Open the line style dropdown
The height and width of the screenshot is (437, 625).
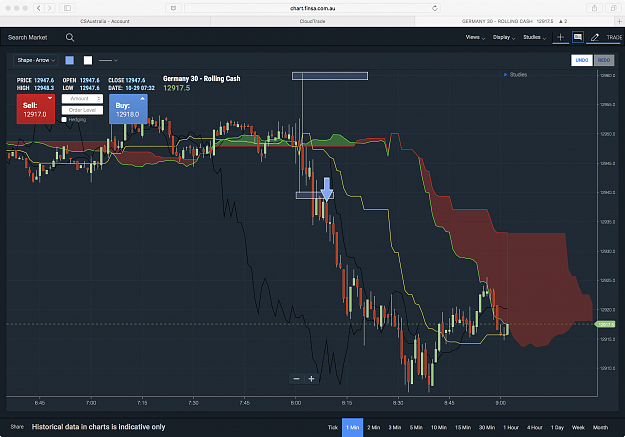pyautogui.click(x=108, y=60)
